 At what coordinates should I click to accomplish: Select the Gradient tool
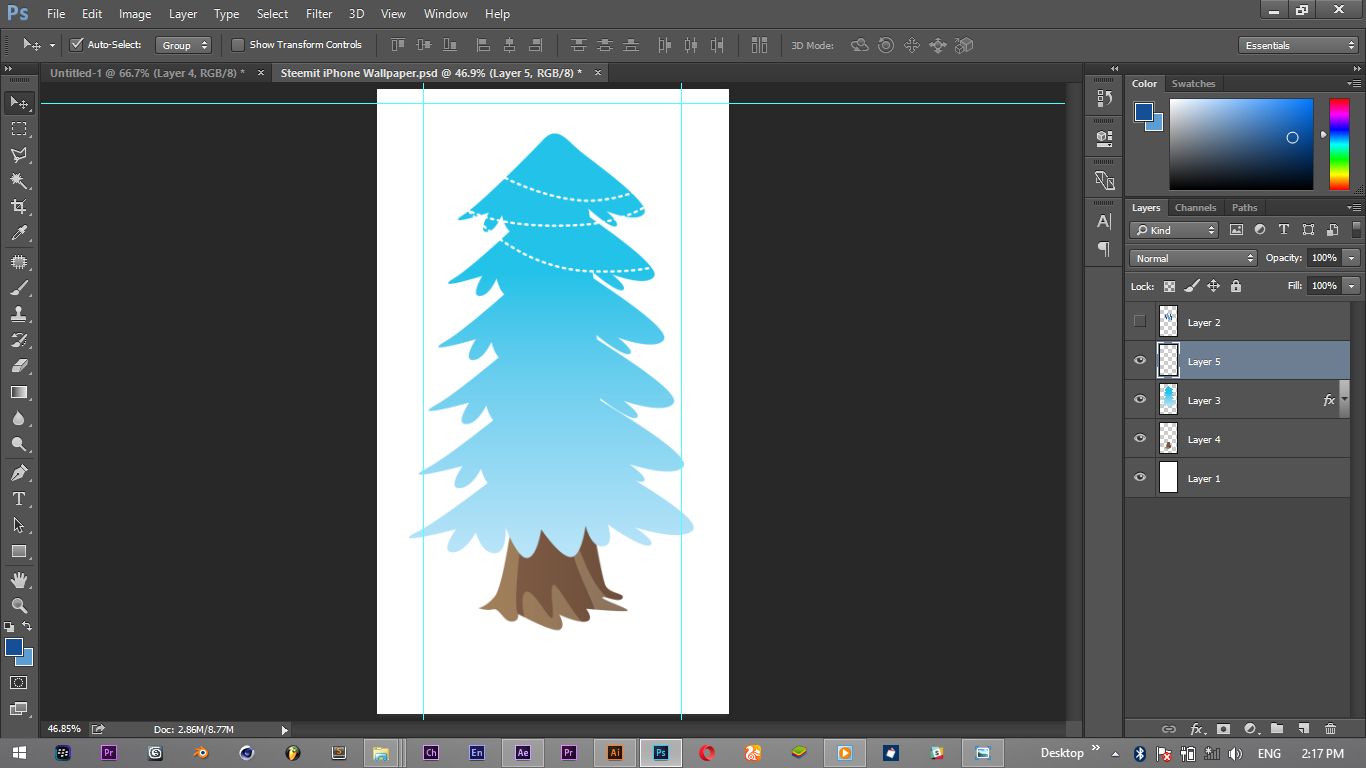(19, 392)
